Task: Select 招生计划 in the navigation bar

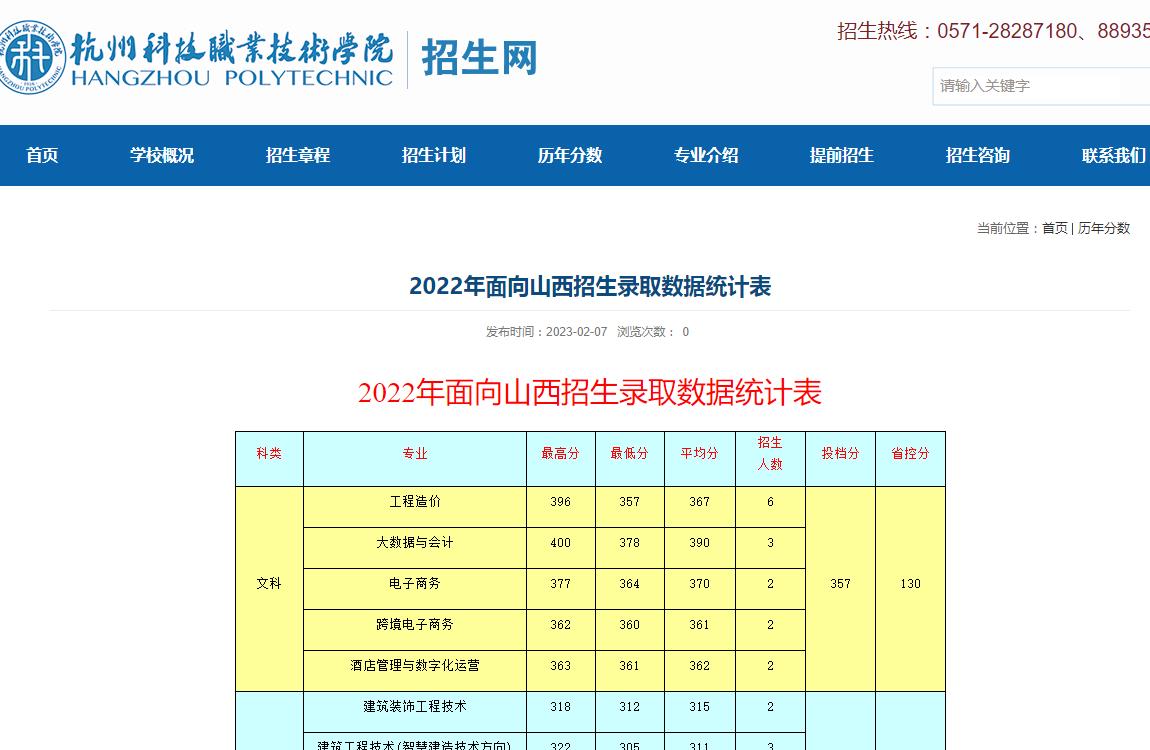Action: pyautogui.click(x=433, y=155)
